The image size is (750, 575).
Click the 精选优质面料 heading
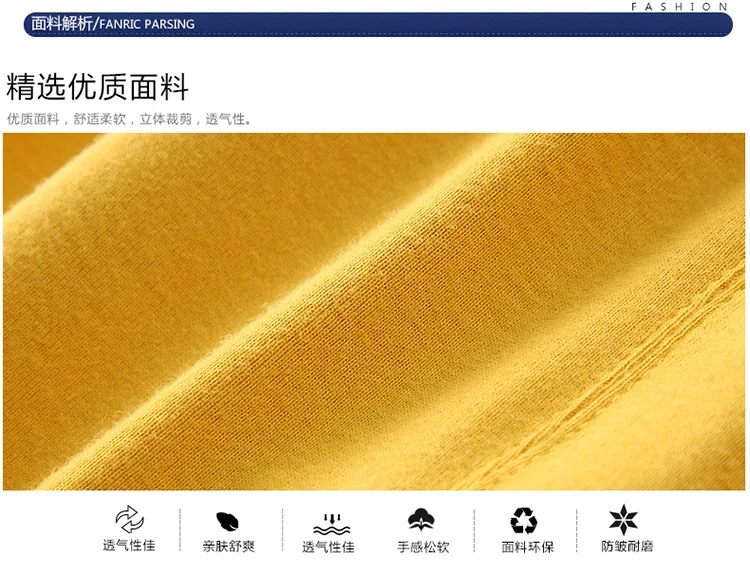[x=97, y=87]
